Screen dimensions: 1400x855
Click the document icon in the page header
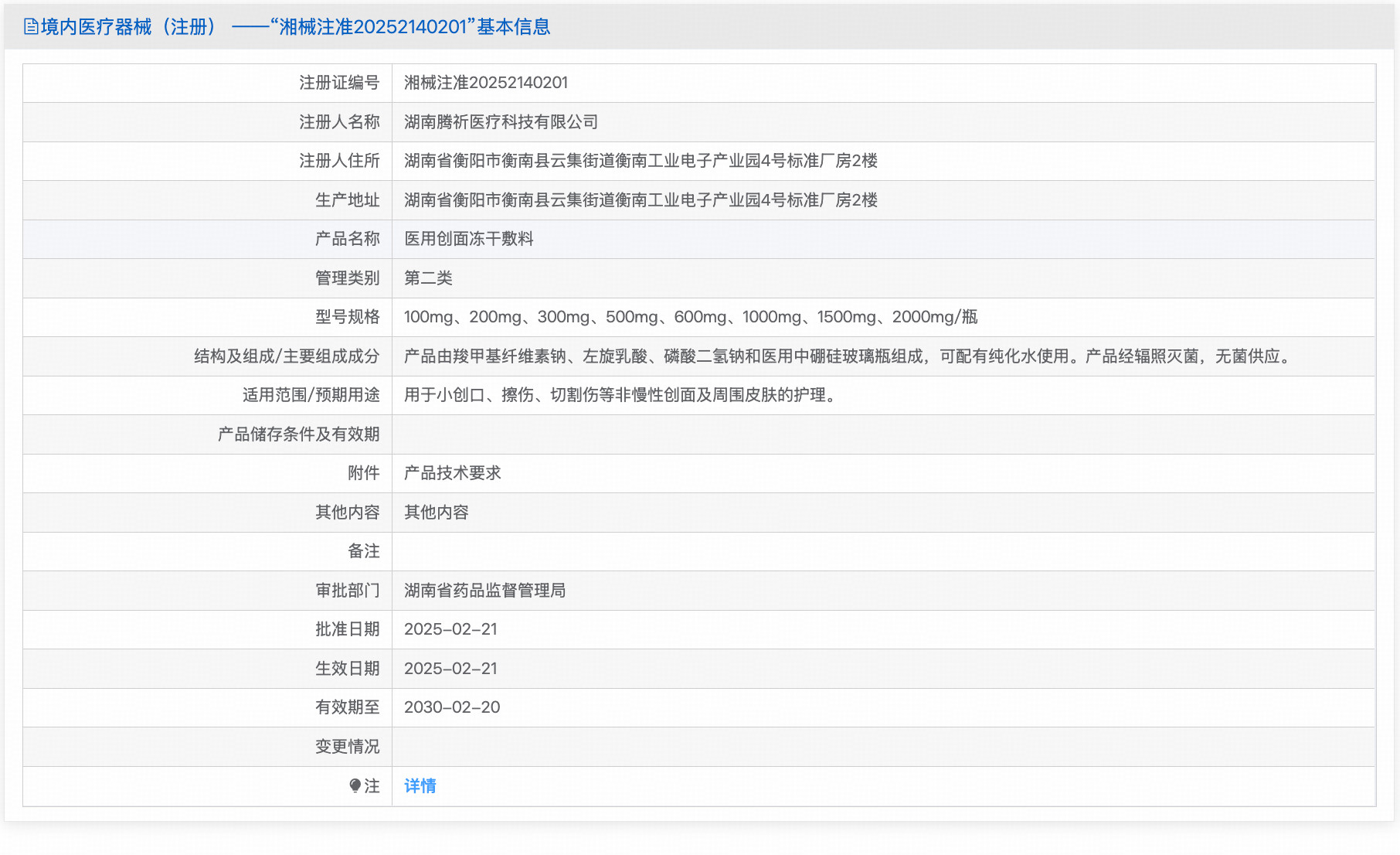click(31, 26)
